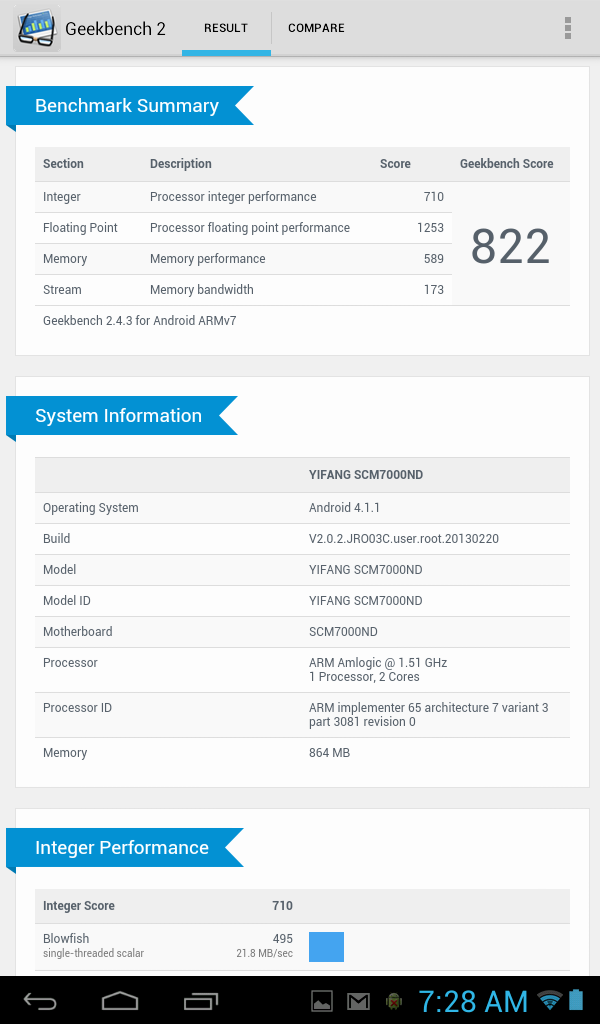Tap the Wi-Fi status icon
Image resolution: width=600 pixels, height=1024 pixels.
coord(549,1000)
